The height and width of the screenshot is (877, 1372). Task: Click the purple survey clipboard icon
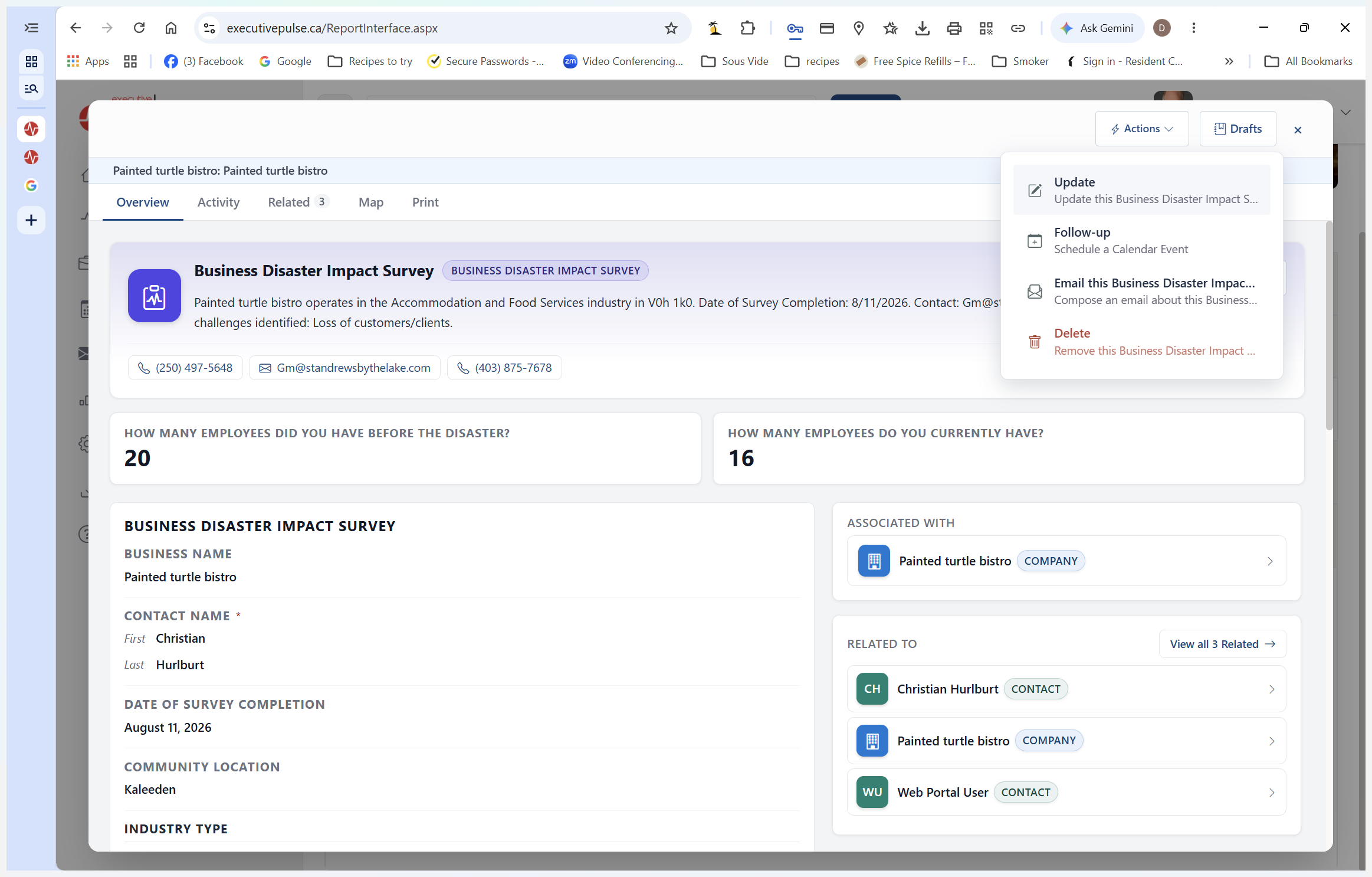tap(155, 296)
